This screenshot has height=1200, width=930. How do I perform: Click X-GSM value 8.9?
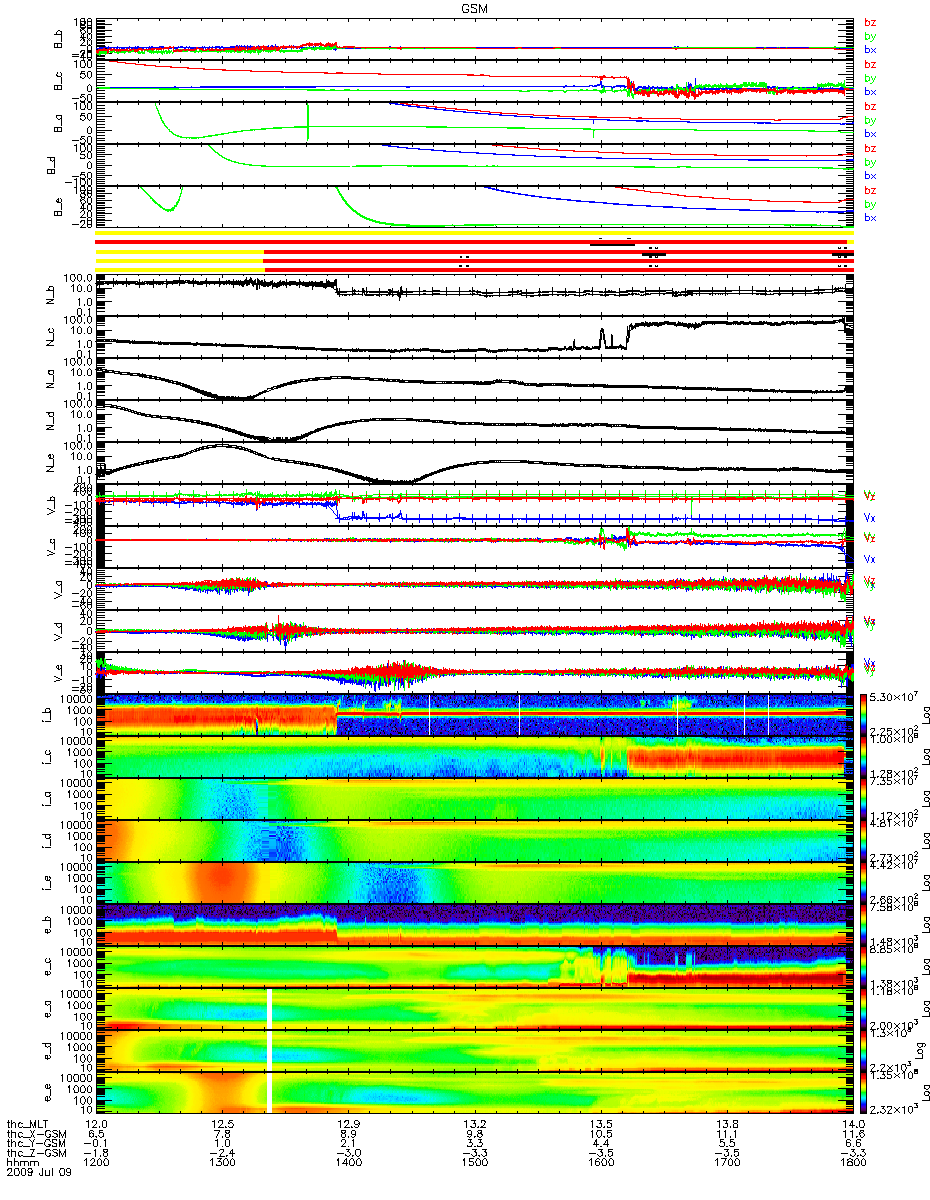[349, 1133]
